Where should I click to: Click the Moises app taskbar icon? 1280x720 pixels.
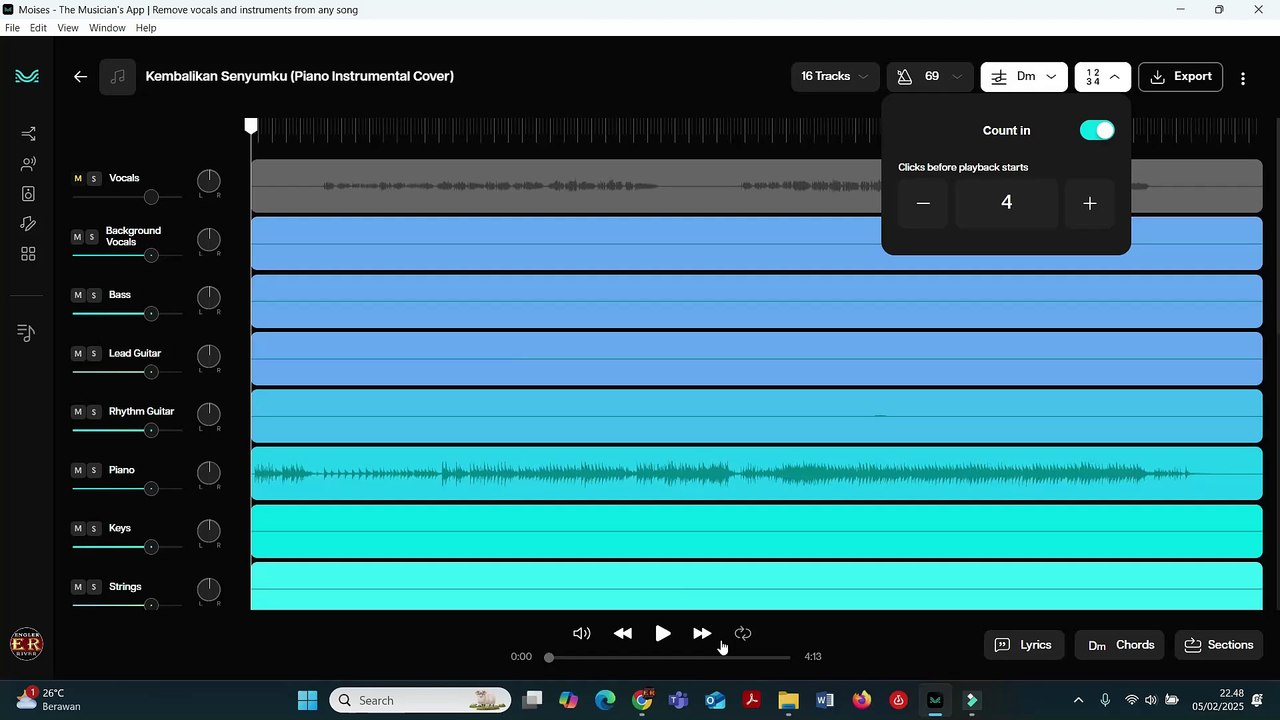[935, 700]
